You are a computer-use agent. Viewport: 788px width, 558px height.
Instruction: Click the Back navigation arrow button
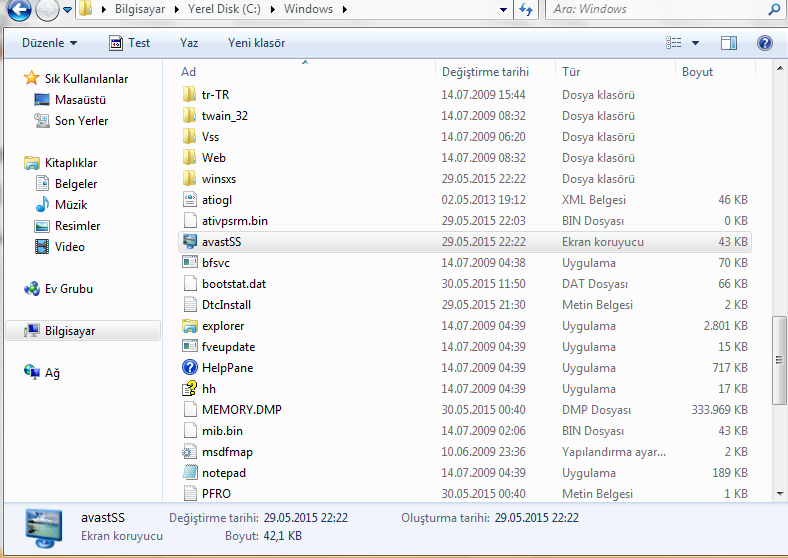(18, 10)
